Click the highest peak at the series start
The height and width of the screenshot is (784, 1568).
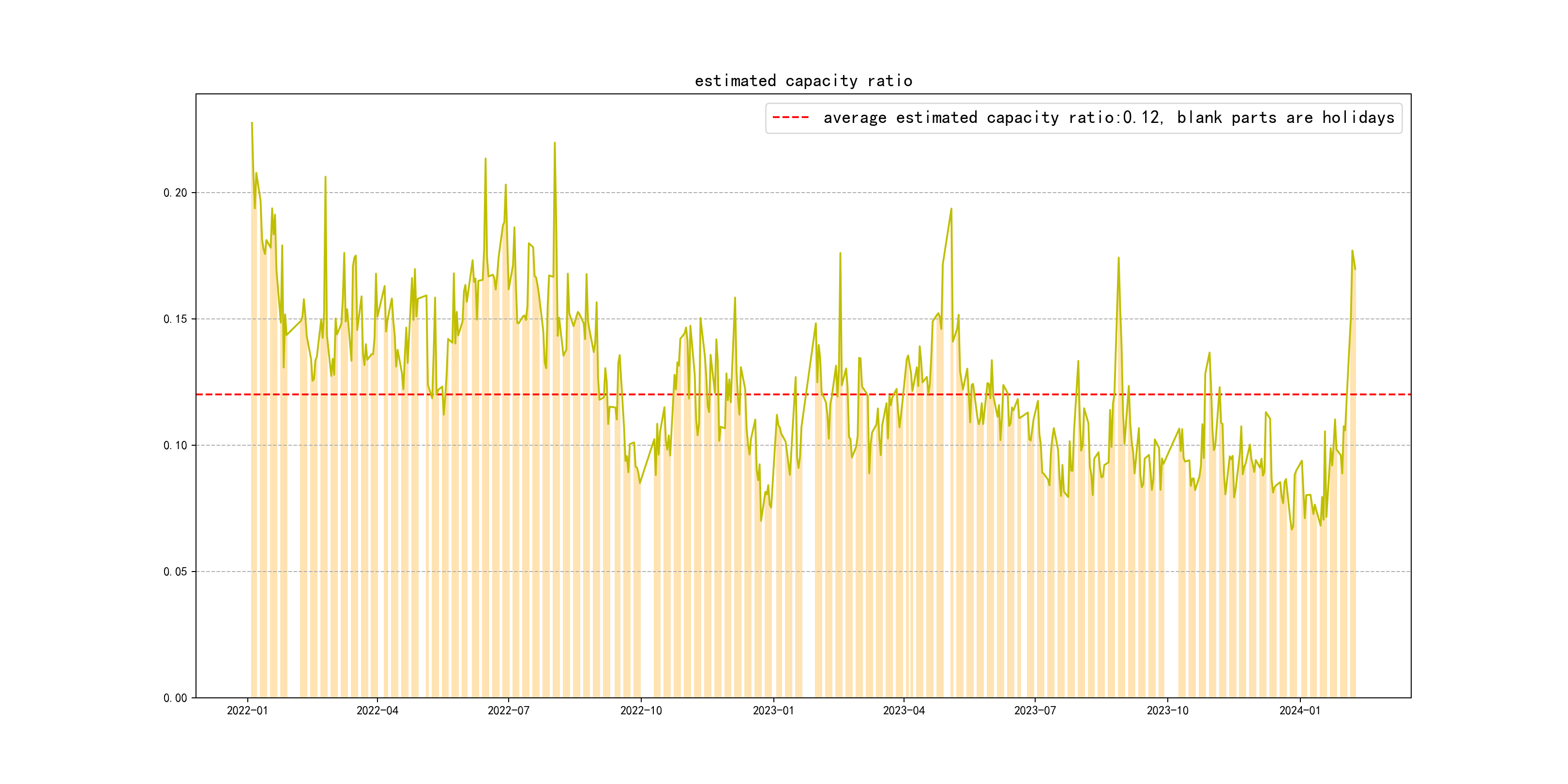(252, 123)
